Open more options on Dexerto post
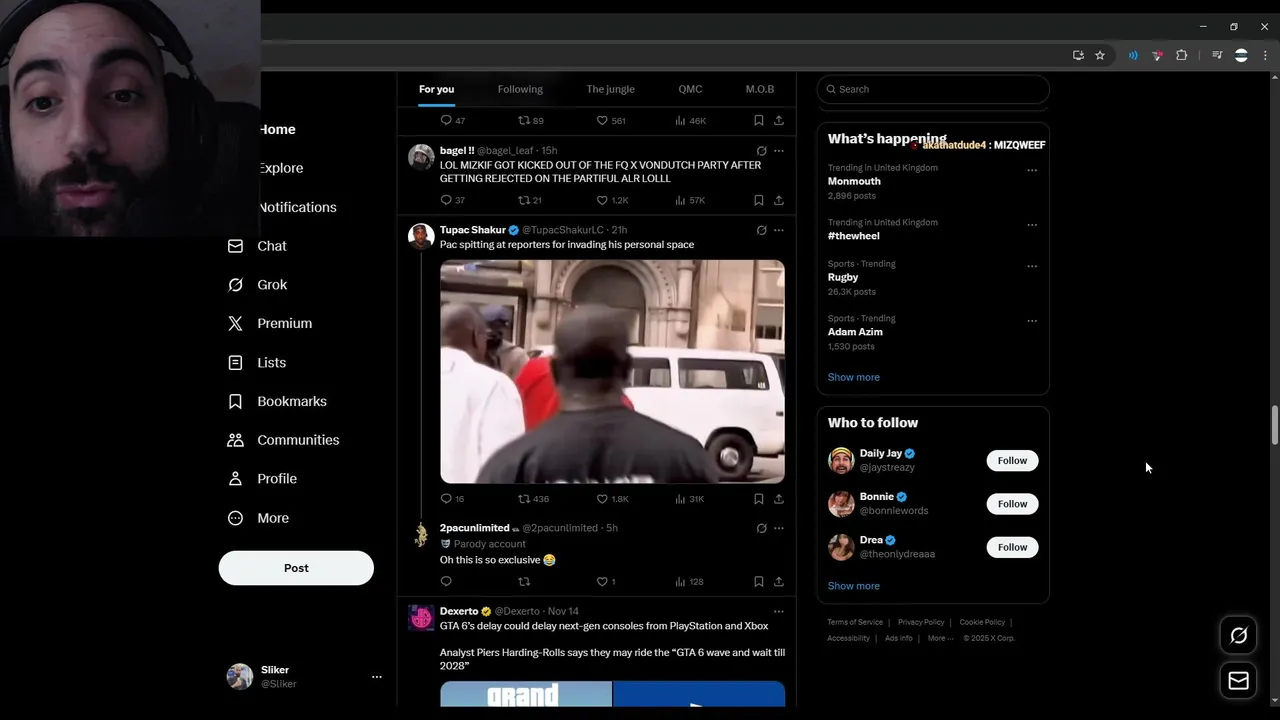The height and width of the screenshot is (720, 1280). pos(779,611)
